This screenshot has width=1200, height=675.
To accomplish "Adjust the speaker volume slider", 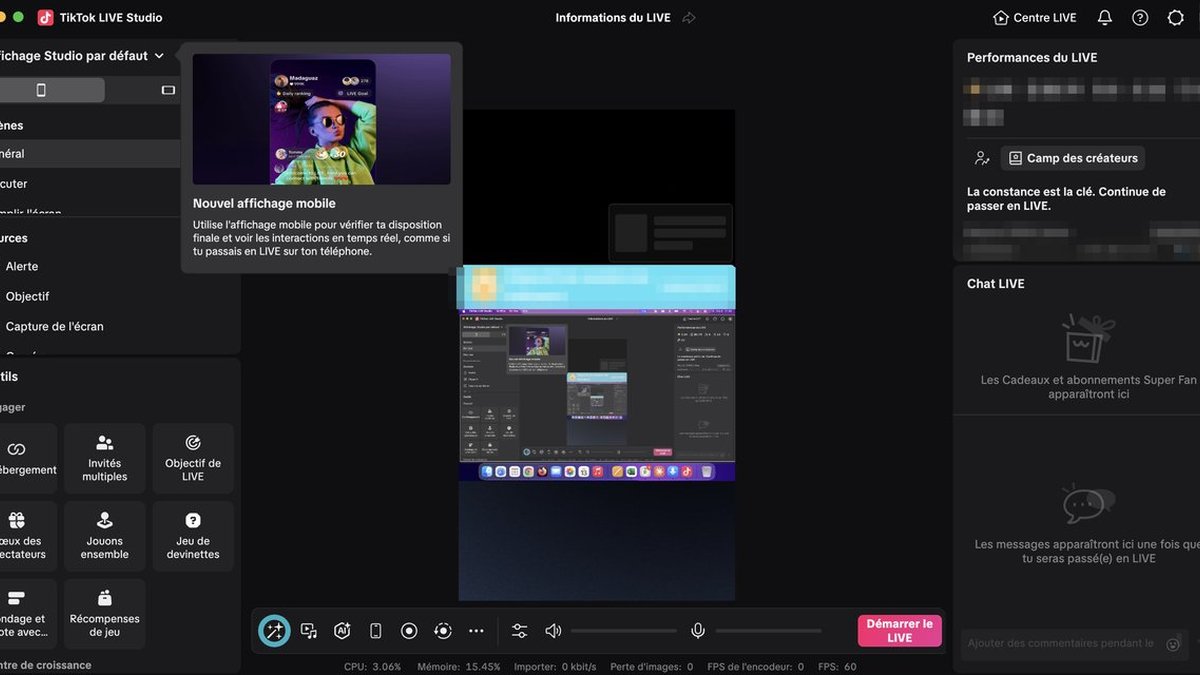I will click(624, 631).
